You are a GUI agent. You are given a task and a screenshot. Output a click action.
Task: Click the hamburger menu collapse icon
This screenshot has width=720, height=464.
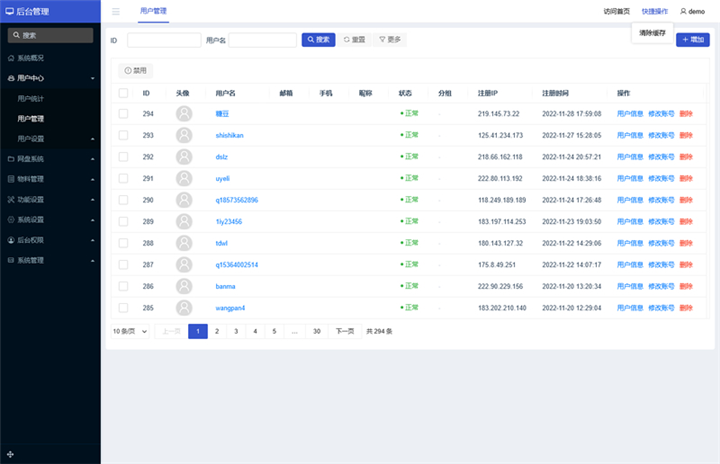(116, 11)
